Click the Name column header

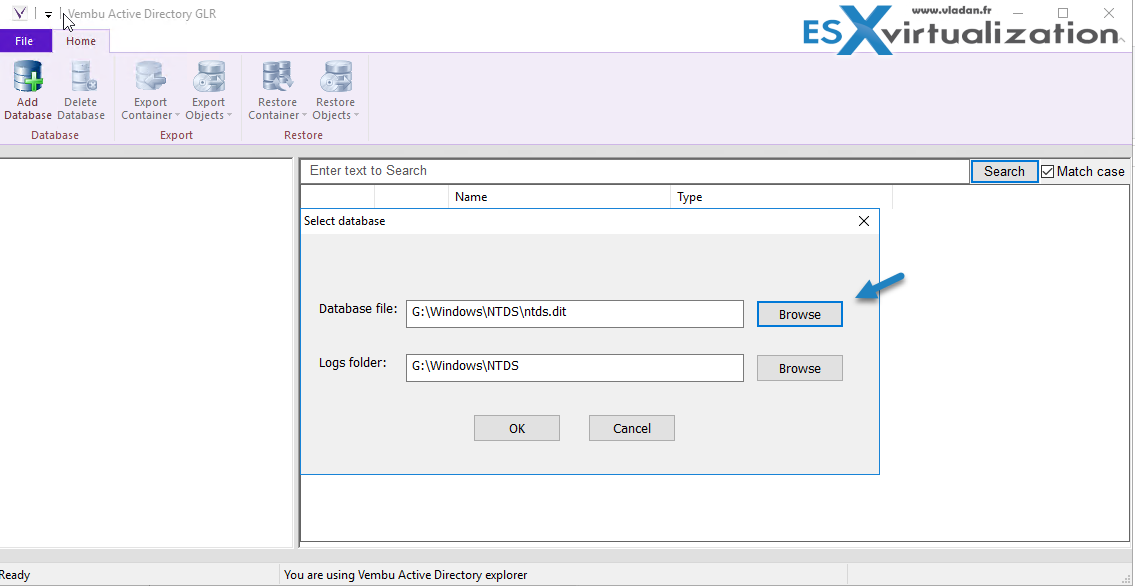tap(560, 197)
